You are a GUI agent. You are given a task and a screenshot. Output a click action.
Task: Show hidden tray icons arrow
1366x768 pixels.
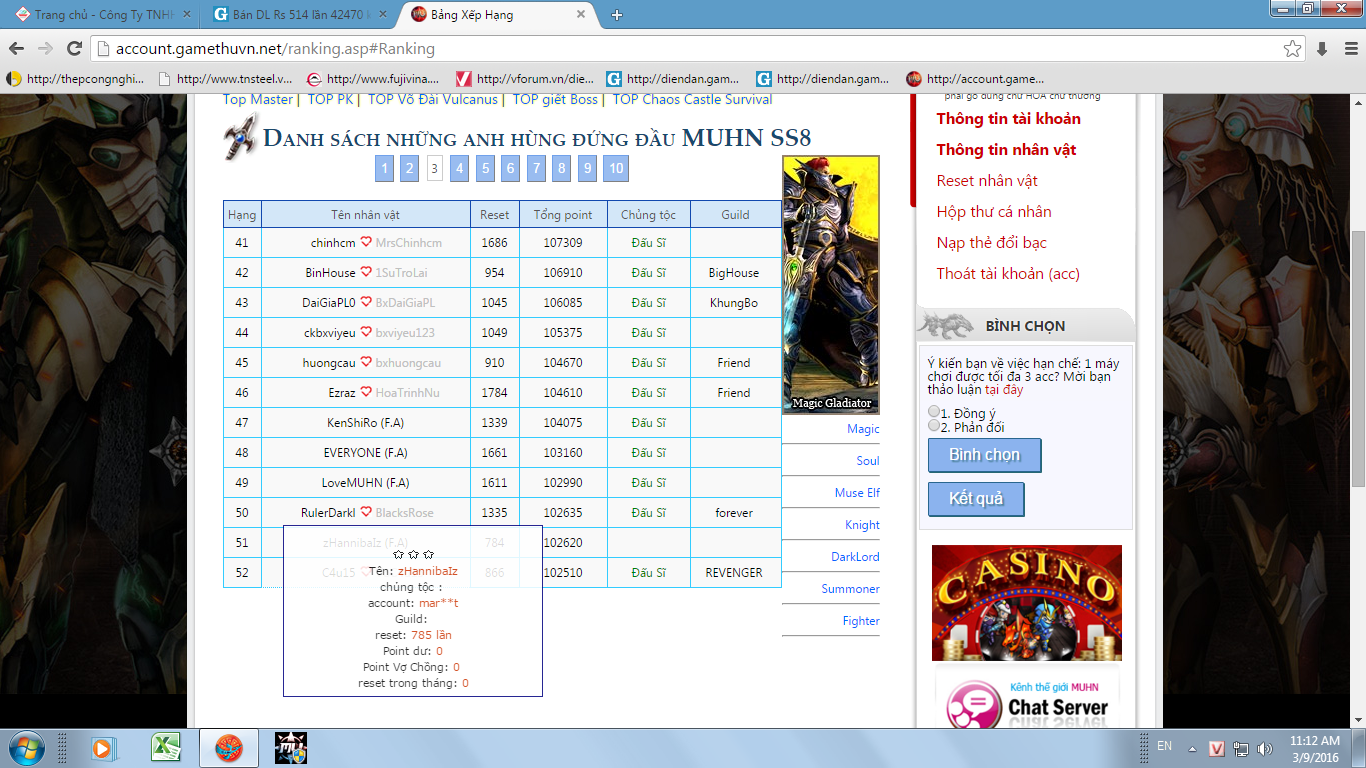(1191, 748)
